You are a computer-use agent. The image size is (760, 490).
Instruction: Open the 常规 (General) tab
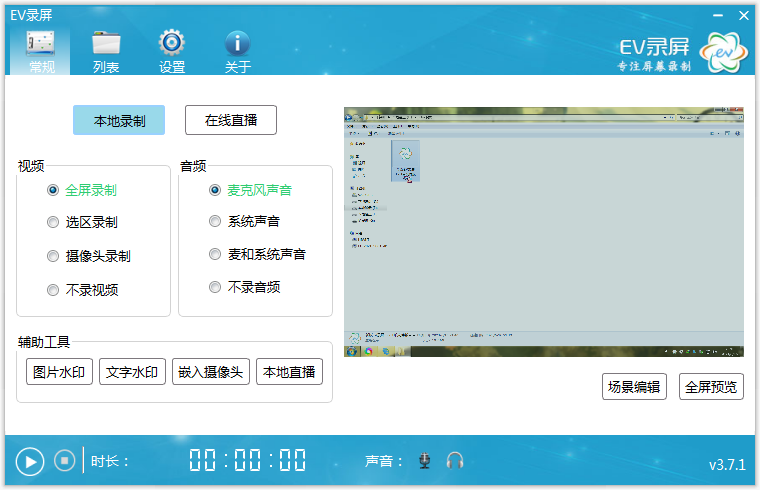pyautogui.click(x=41, y=52)
